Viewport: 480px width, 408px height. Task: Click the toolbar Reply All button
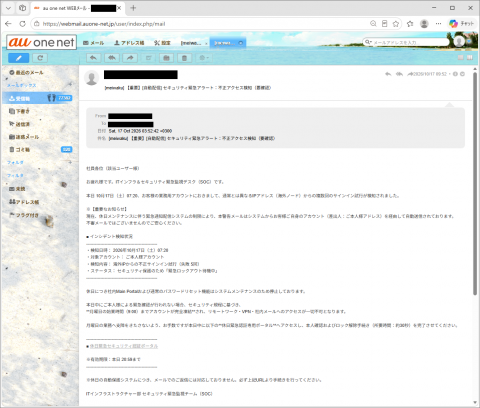112,58
